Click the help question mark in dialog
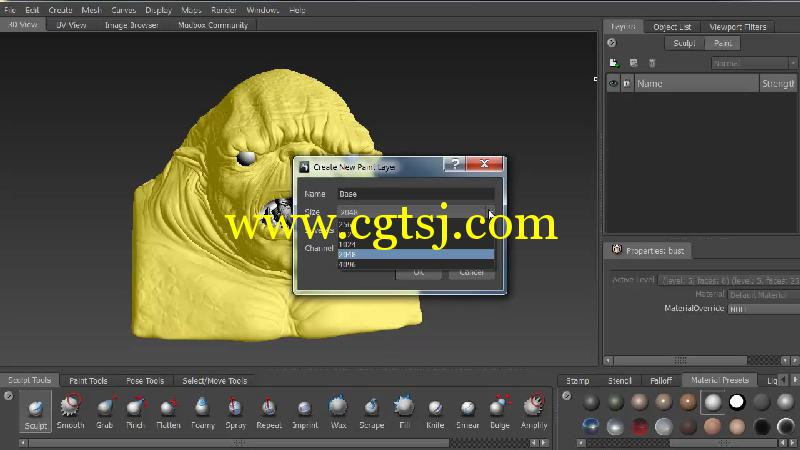This screenshot has width=800, height=450. point(455,164)
